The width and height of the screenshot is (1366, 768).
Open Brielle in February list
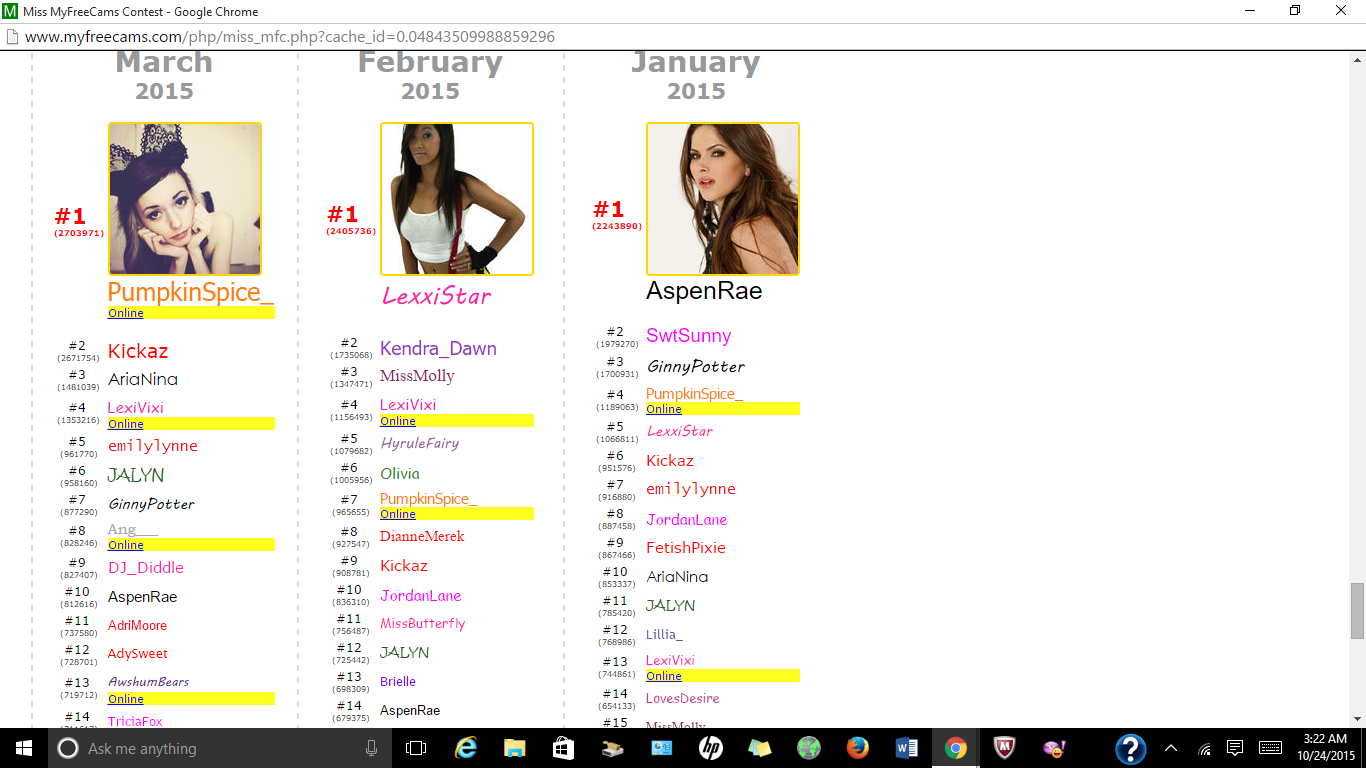point(398,681)
